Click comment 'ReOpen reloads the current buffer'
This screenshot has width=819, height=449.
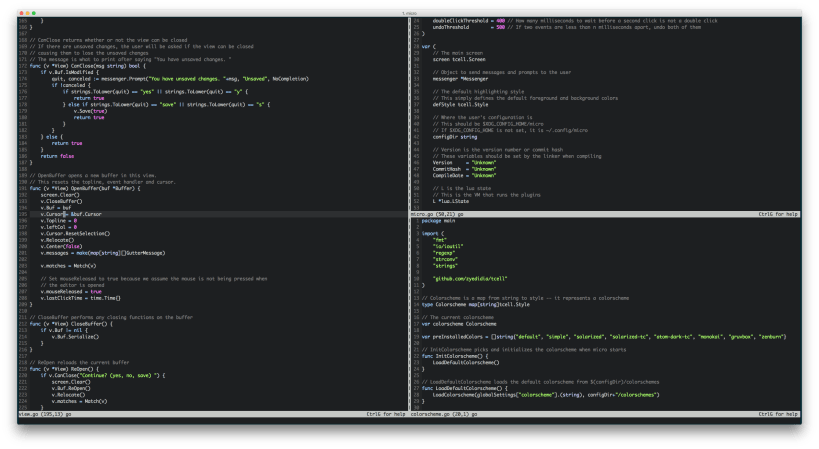click(x=80, y=362)
